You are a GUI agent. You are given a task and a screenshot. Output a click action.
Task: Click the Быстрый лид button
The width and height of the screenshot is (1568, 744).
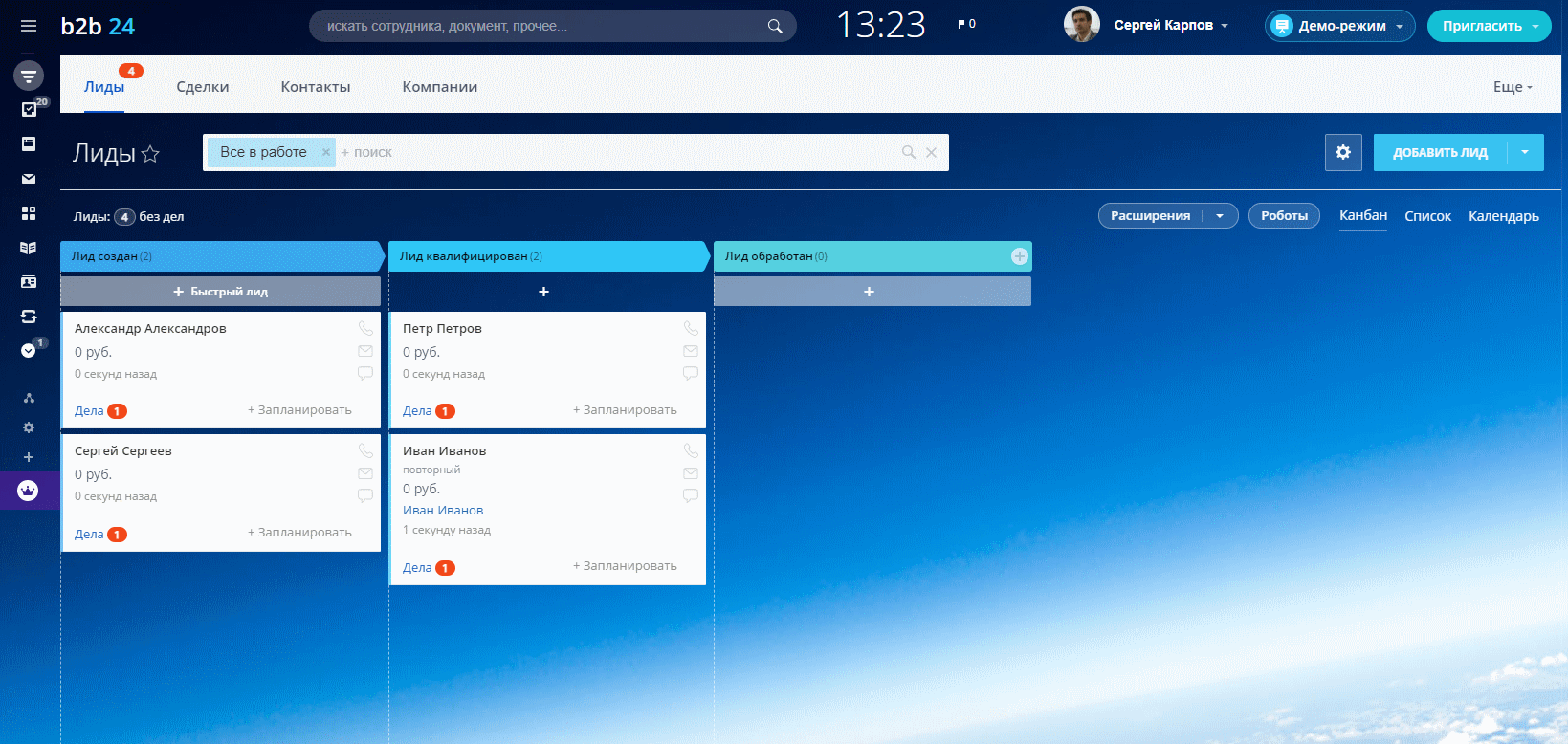point(221,292)
